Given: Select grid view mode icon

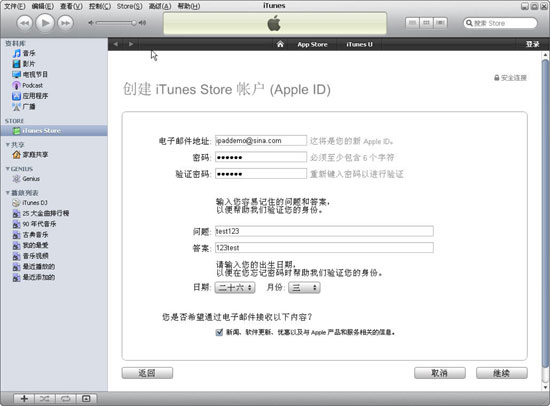Looking at the screenshot, I should 426,23.
